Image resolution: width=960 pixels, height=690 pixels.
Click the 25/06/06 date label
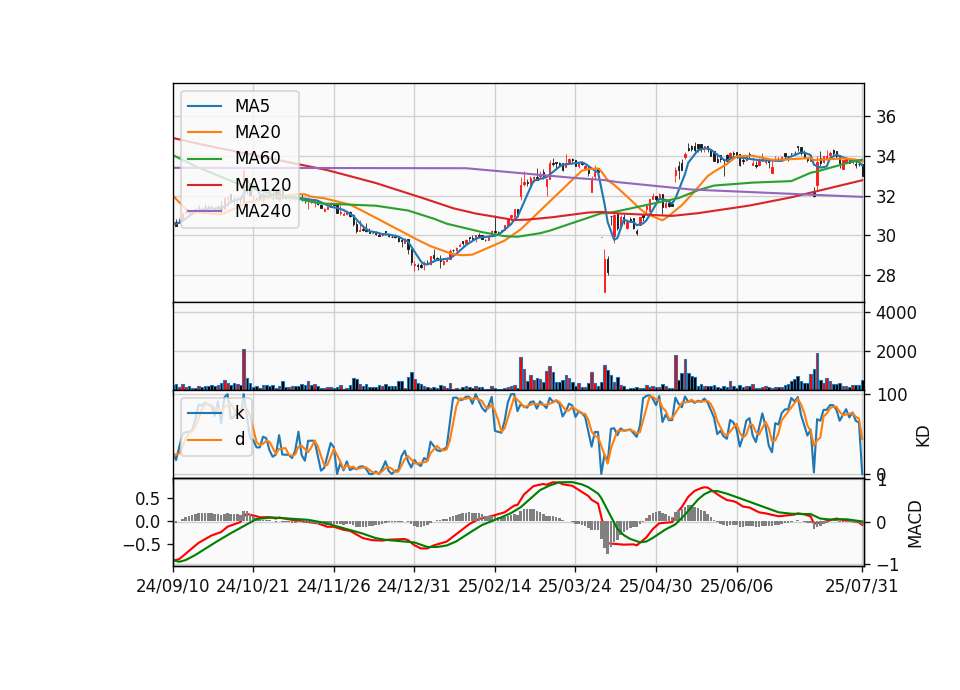point(737,586)
